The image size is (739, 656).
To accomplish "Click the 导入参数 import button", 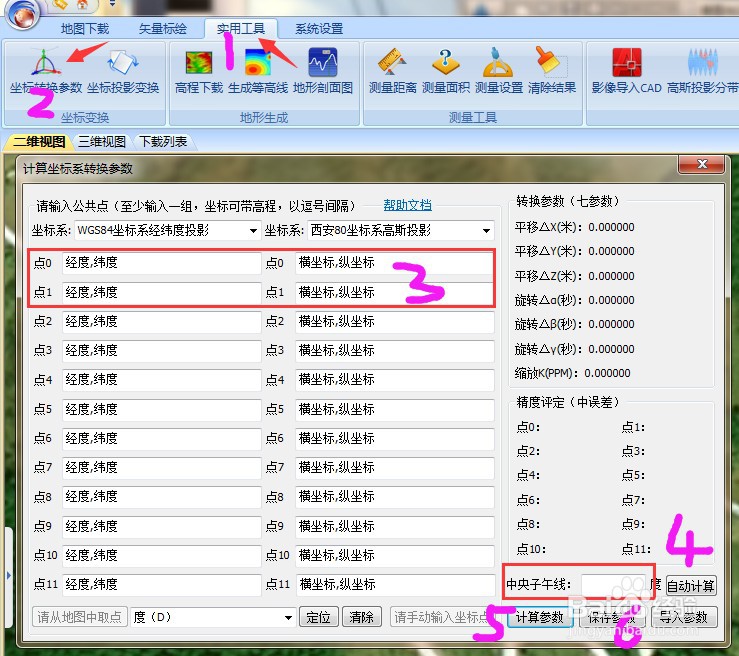I will click(x=683, y=617).
